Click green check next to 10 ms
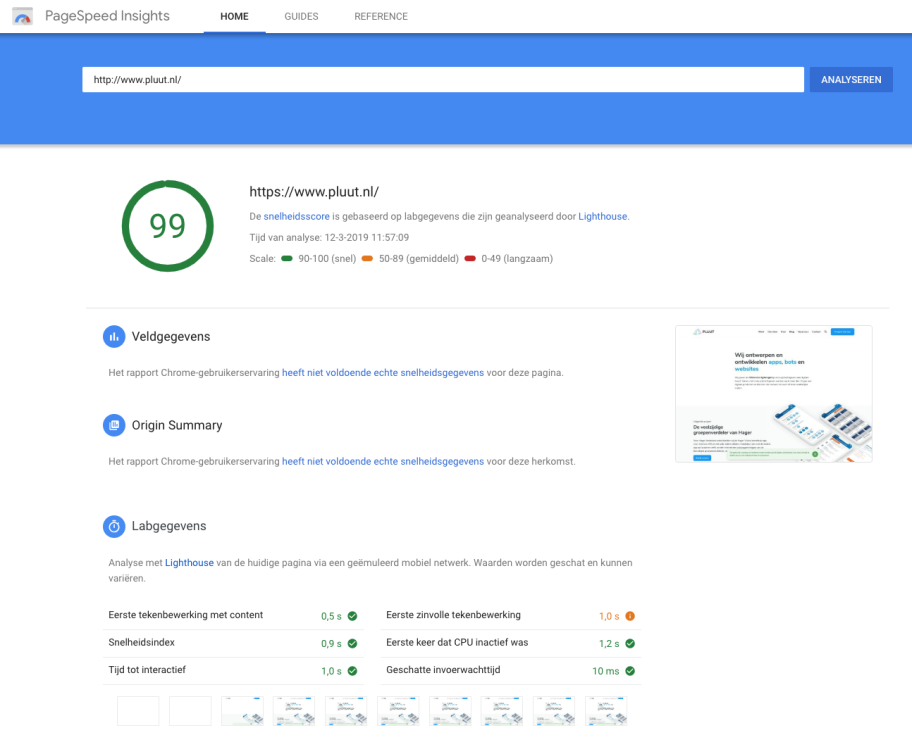 tap(630, 671)
